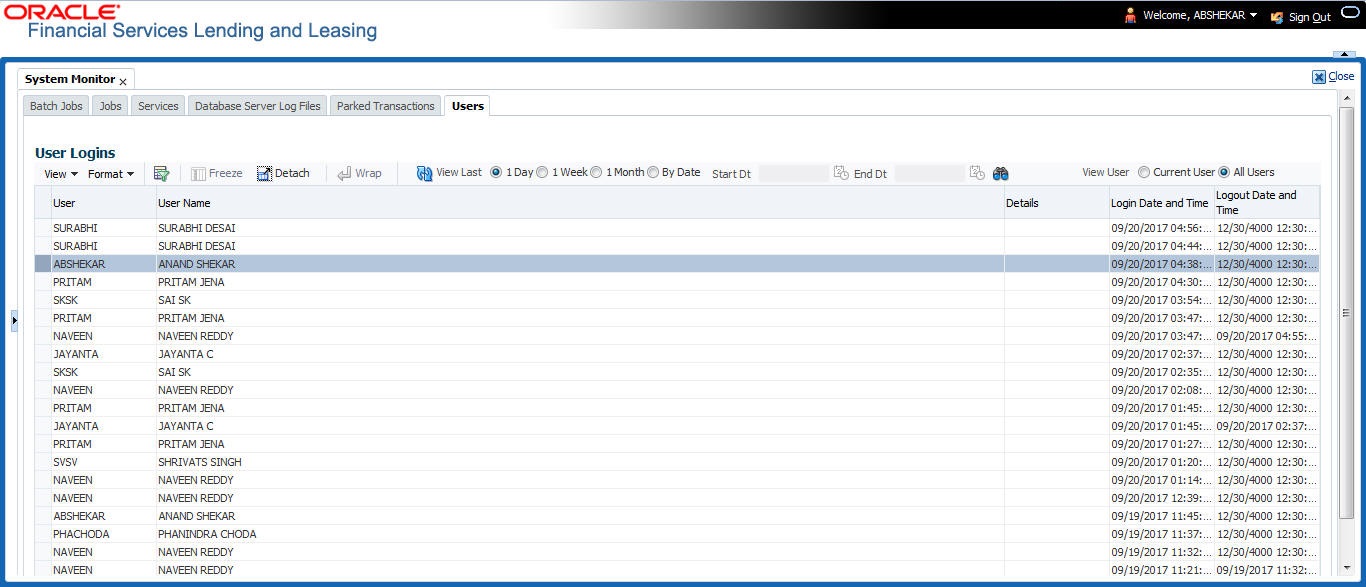The image size is (1366, 587).
Task: Close the System Monitor tab
Action: 123,81
